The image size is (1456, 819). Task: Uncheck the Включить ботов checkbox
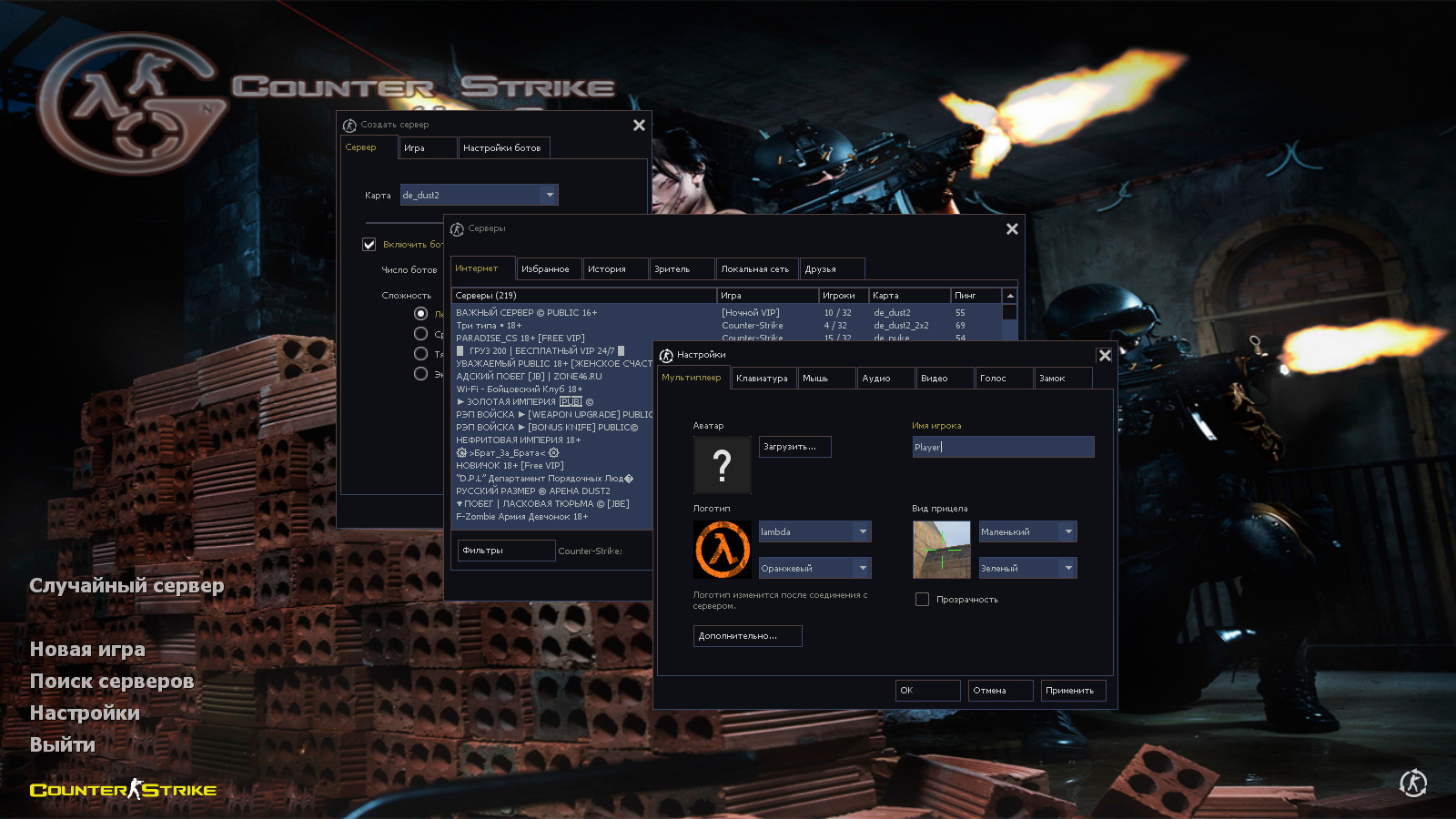369,245
